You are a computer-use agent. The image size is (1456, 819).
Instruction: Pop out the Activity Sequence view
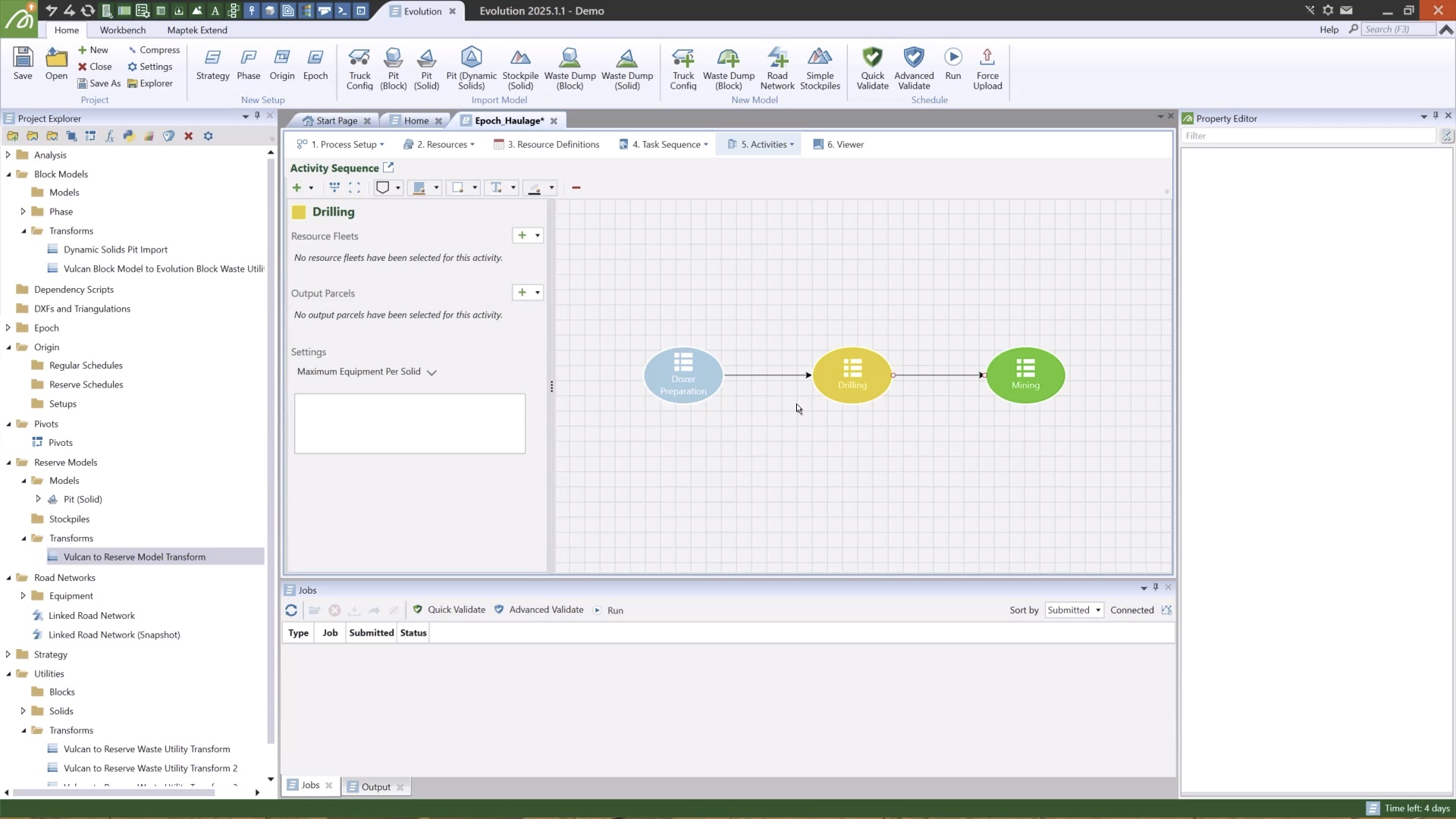point(388,168)
